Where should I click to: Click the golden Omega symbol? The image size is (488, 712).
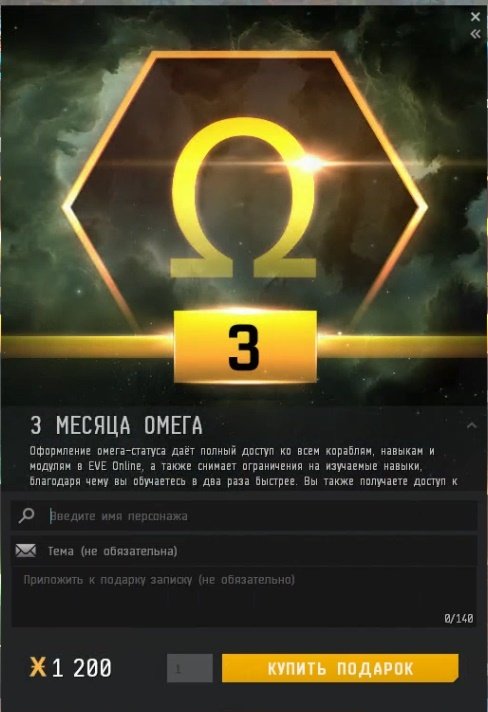tap(244, 198)
